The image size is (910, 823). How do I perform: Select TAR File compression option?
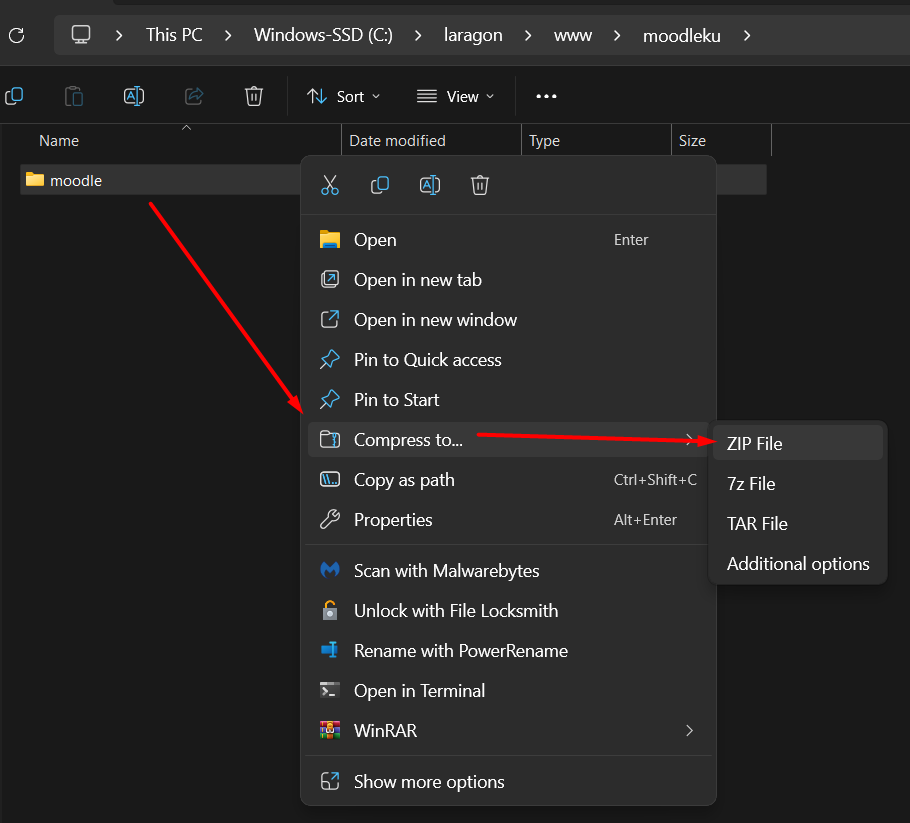click(757, 524)
